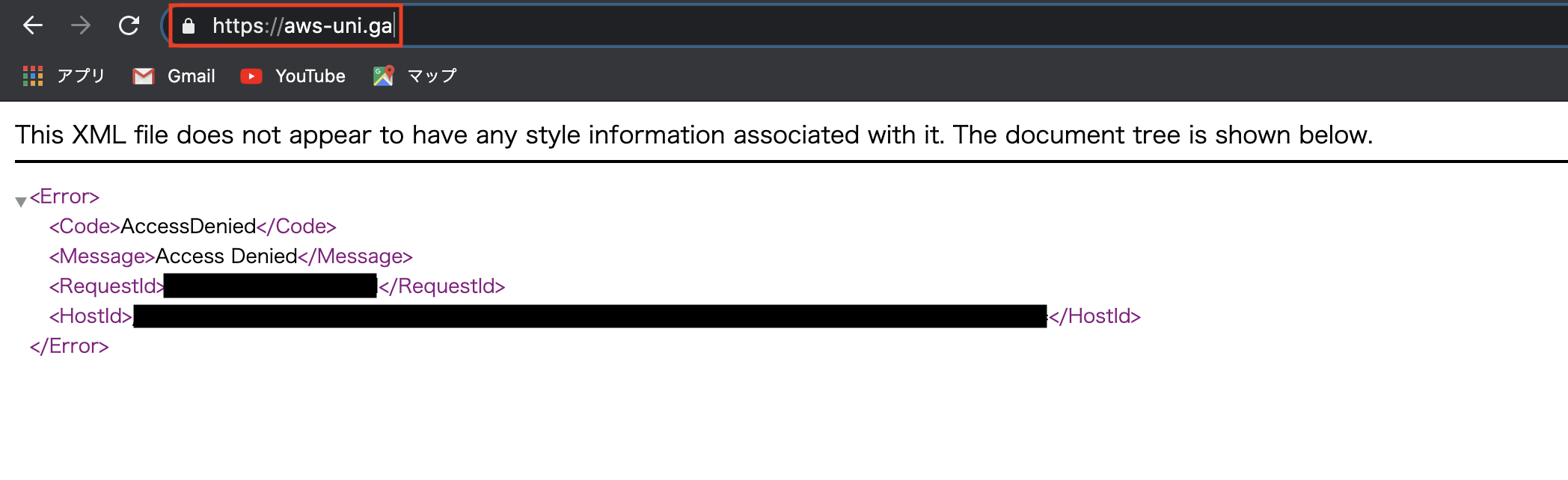The height and width of the screenshot is (480, 1568).
Task: Click the マップ Google Maps pin icon
Action: [x=383, y=75]
